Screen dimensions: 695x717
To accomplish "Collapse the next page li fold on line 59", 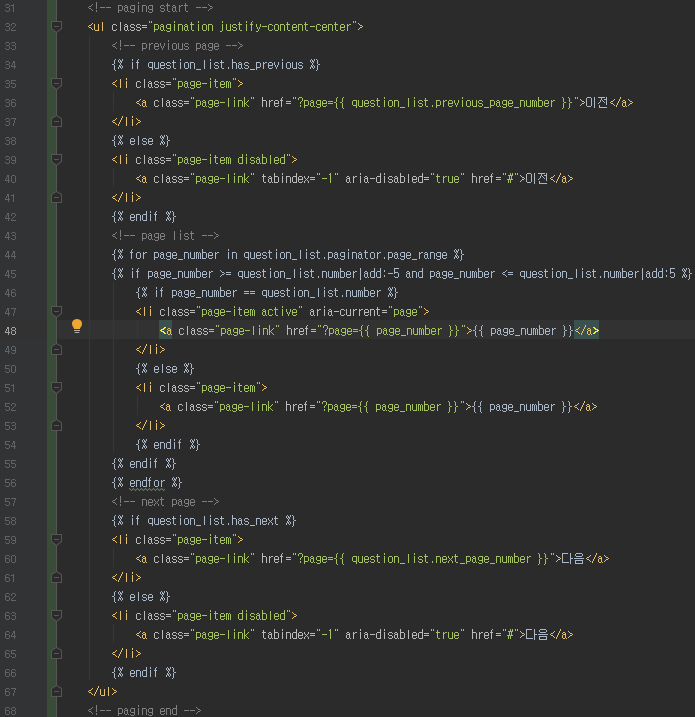I will (57, 540).
